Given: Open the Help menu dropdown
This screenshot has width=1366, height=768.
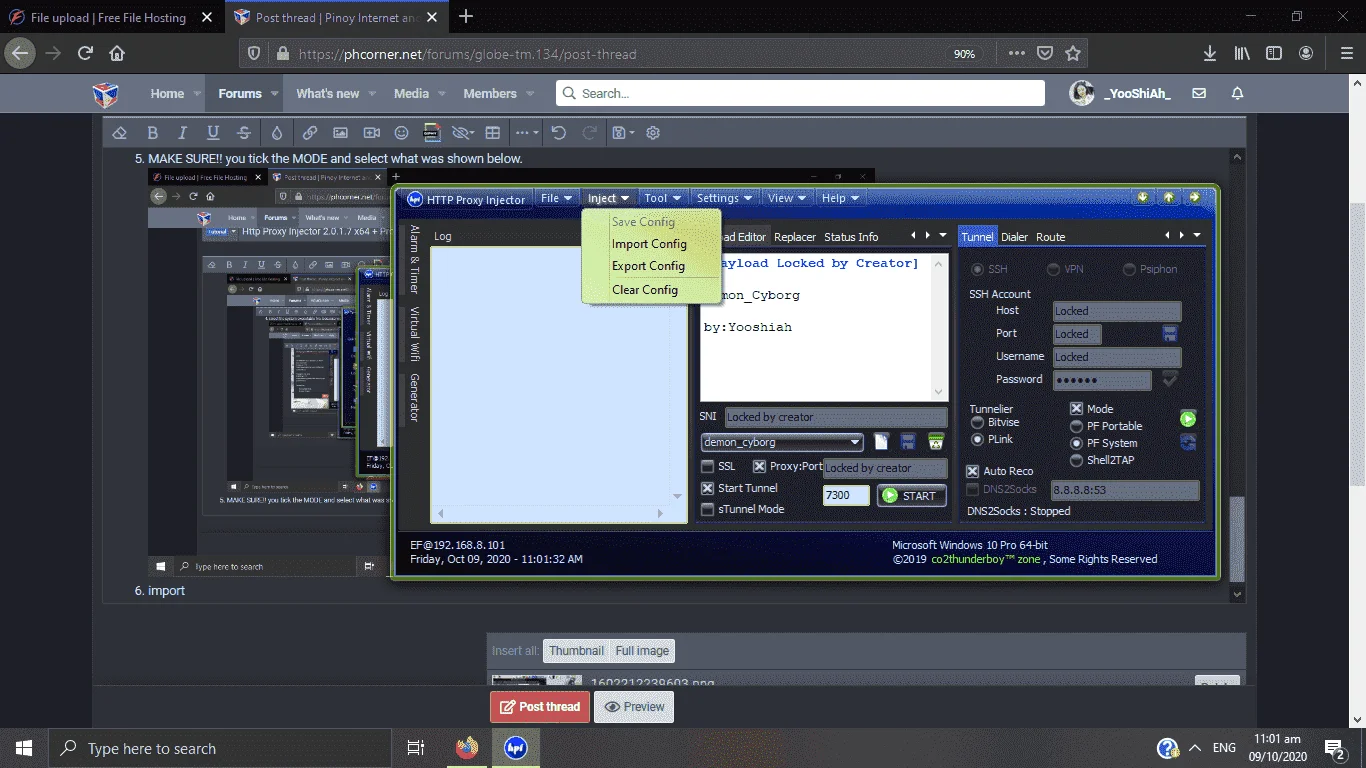Looking at the screenshot, I should 840,198.
